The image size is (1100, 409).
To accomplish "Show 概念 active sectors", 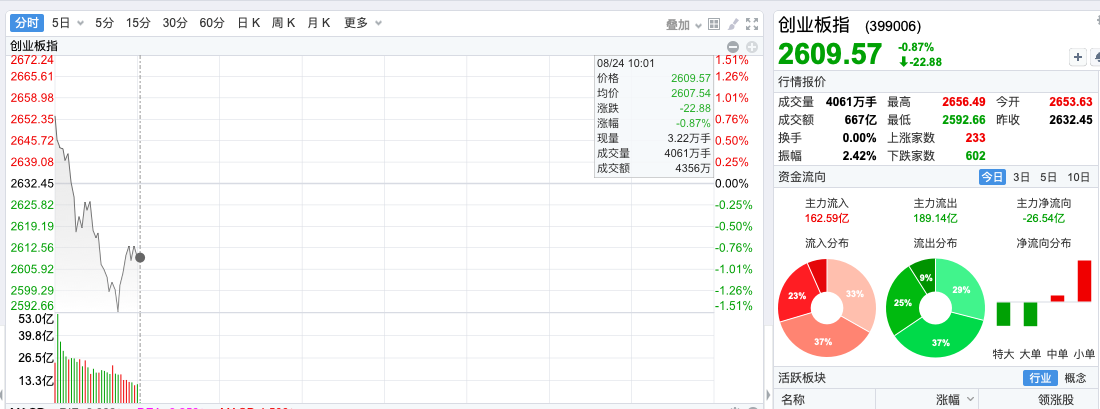I will tap(1076, 378).
